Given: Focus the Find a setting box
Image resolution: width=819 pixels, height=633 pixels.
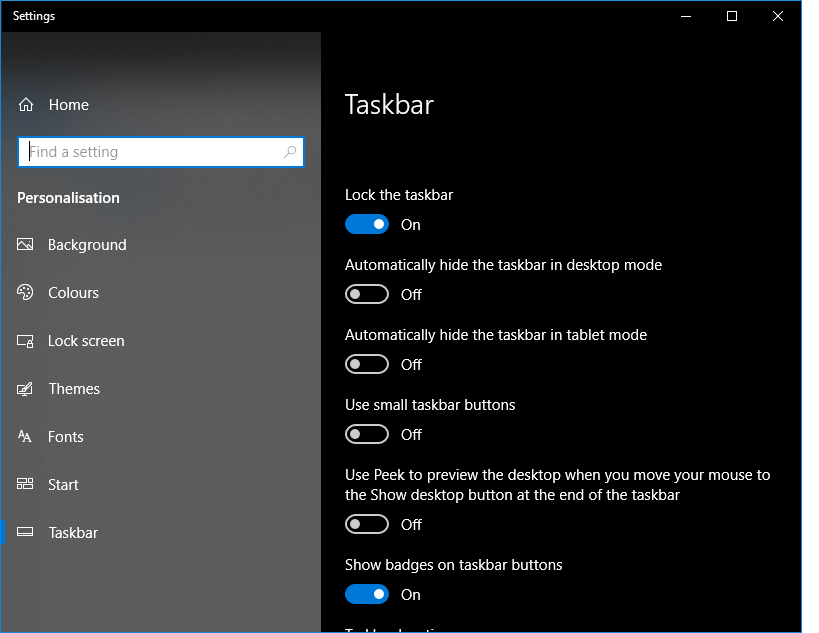Looking at the screenshot, I should coord(150,152).
